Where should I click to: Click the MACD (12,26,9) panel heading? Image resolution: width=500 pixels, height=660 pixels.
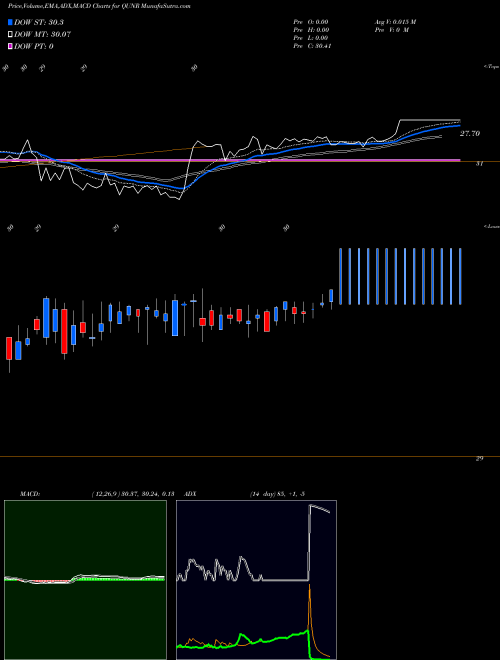pyautogui.click(x=97, y=494)
